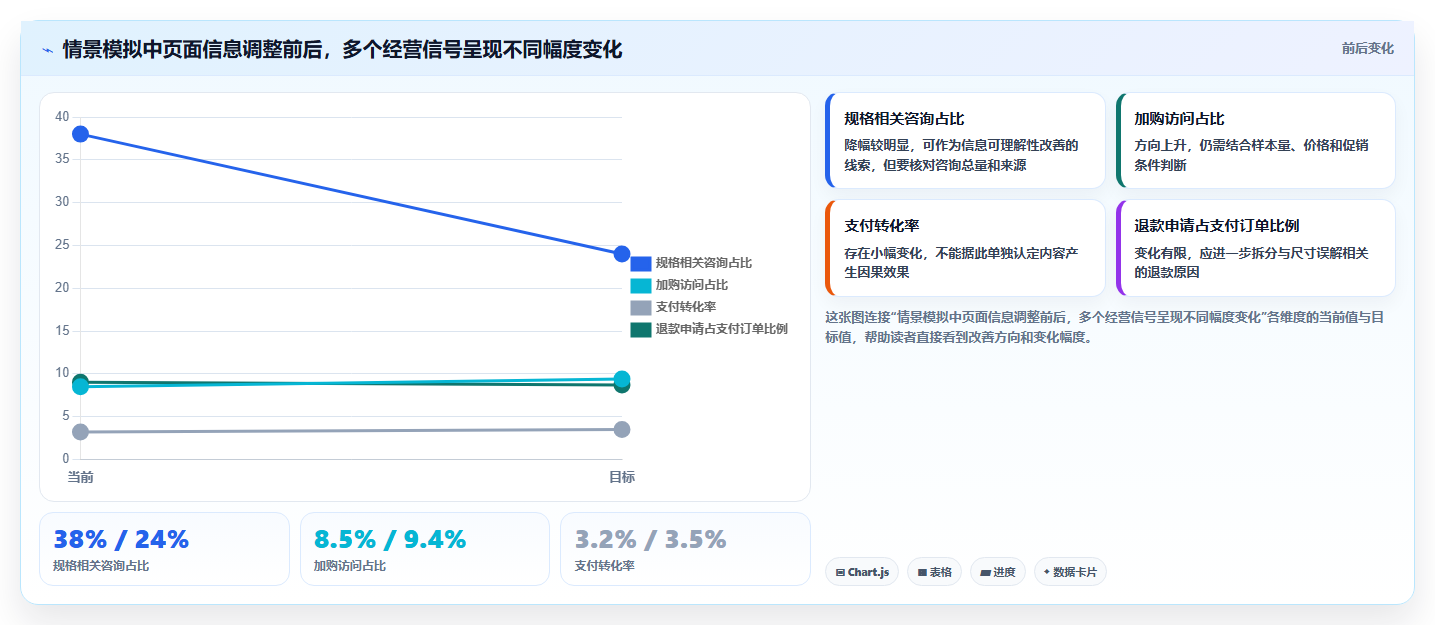Click the sparkle icon in 数据卡片 tag
This screenshot has width=1435, height=625.
pyautogui.click(x=1047, y=572)
